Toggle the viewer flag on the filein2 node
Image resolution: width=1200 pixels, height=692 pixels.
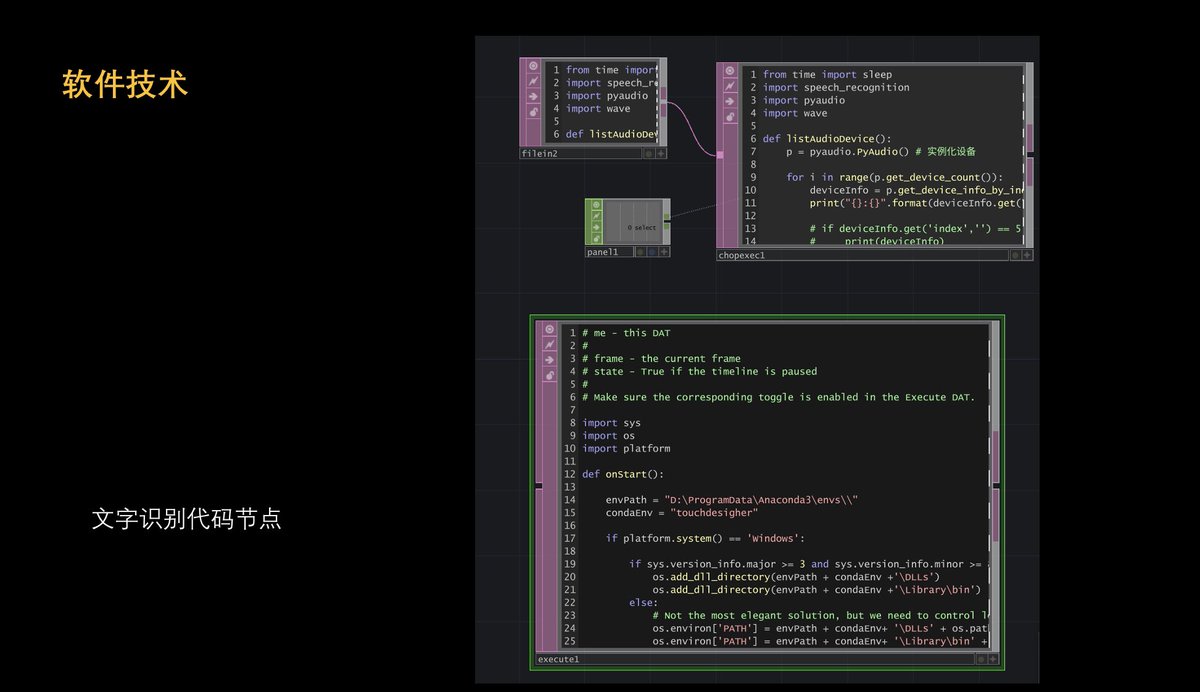pos(533,67)
